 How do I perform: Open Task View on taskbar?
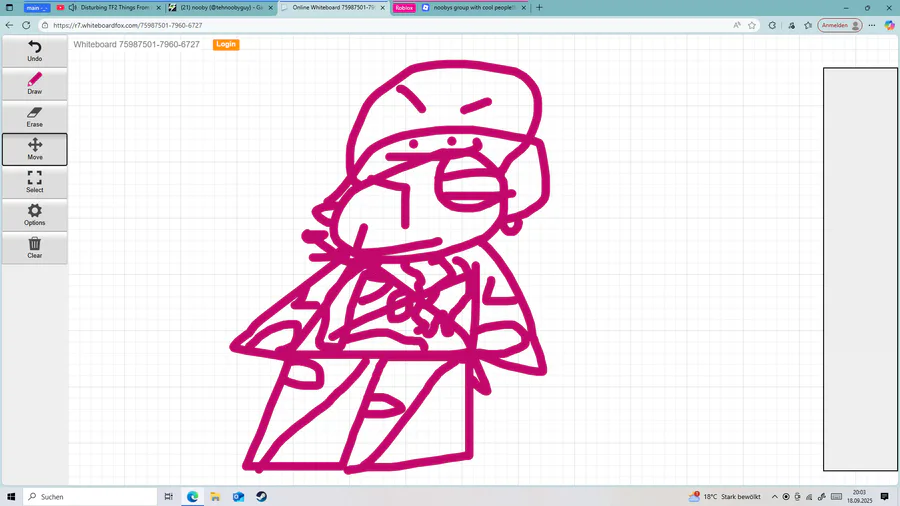[169, 496]
